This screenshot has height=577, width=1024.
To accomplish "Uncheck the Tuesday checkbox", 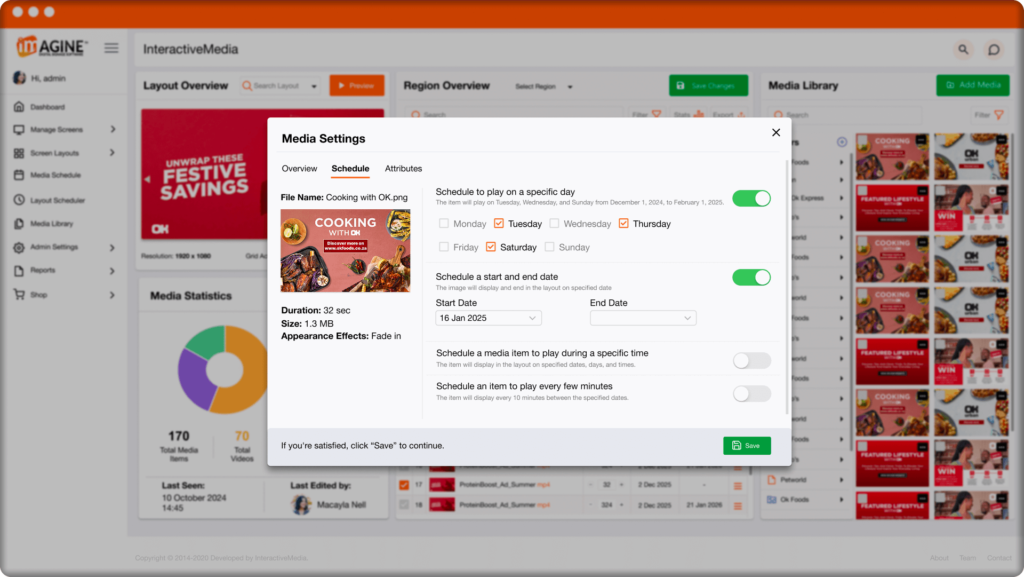I will tap(499, 223).
